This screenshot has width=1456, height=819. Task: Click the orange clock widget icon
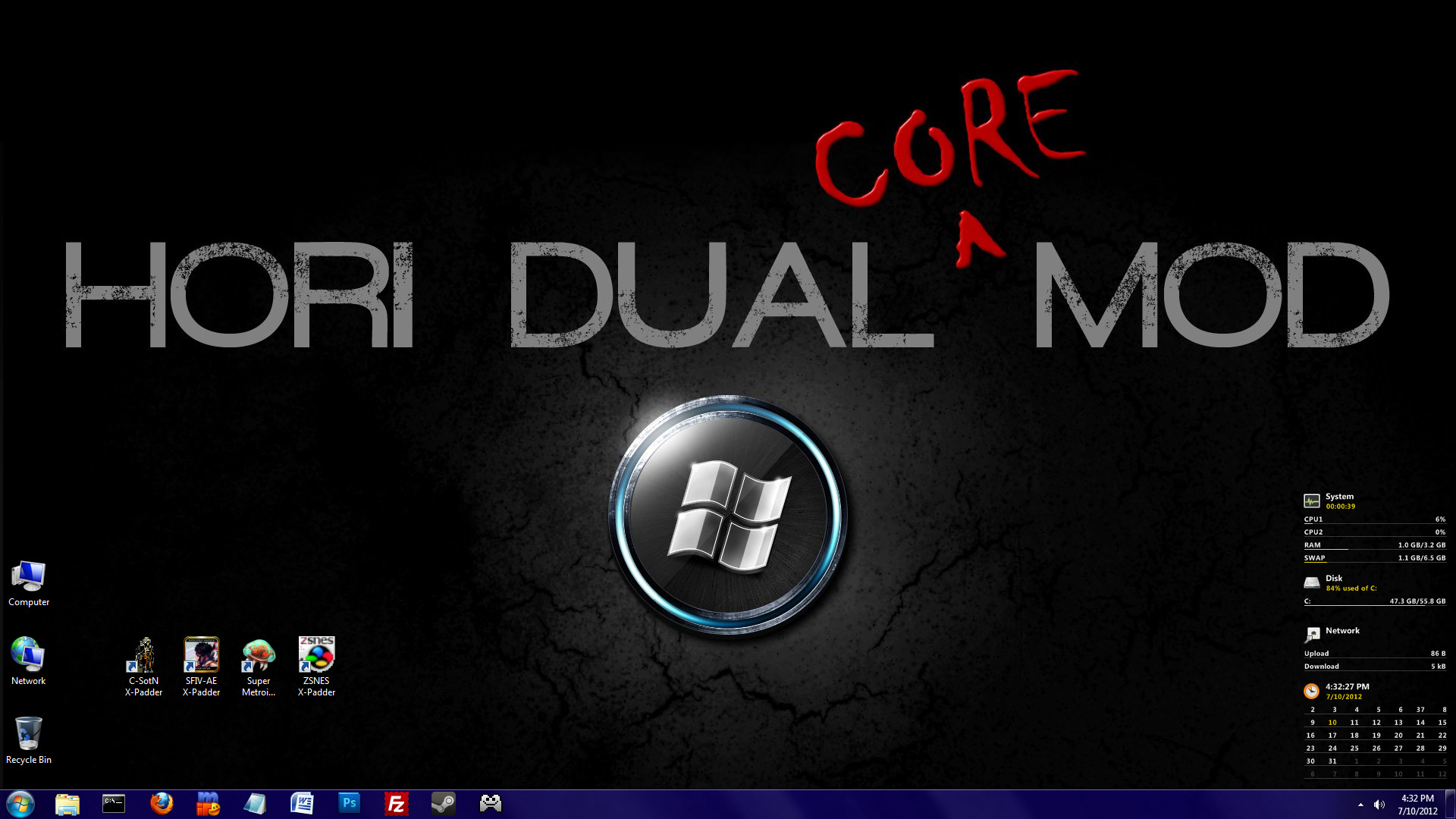[1311, 691]
